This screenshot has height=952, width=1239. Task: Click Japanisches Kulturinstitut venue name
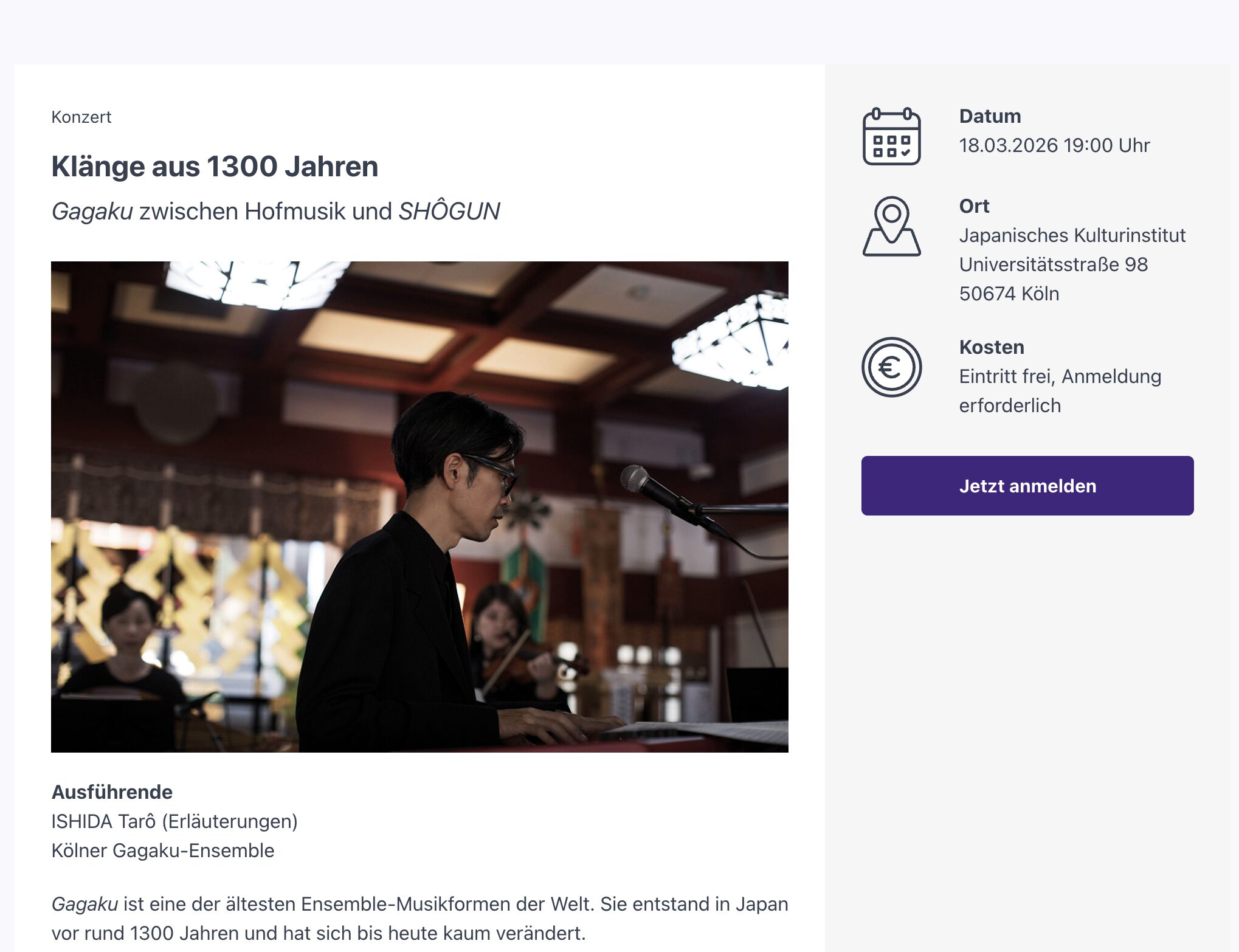click(1072, 235)
